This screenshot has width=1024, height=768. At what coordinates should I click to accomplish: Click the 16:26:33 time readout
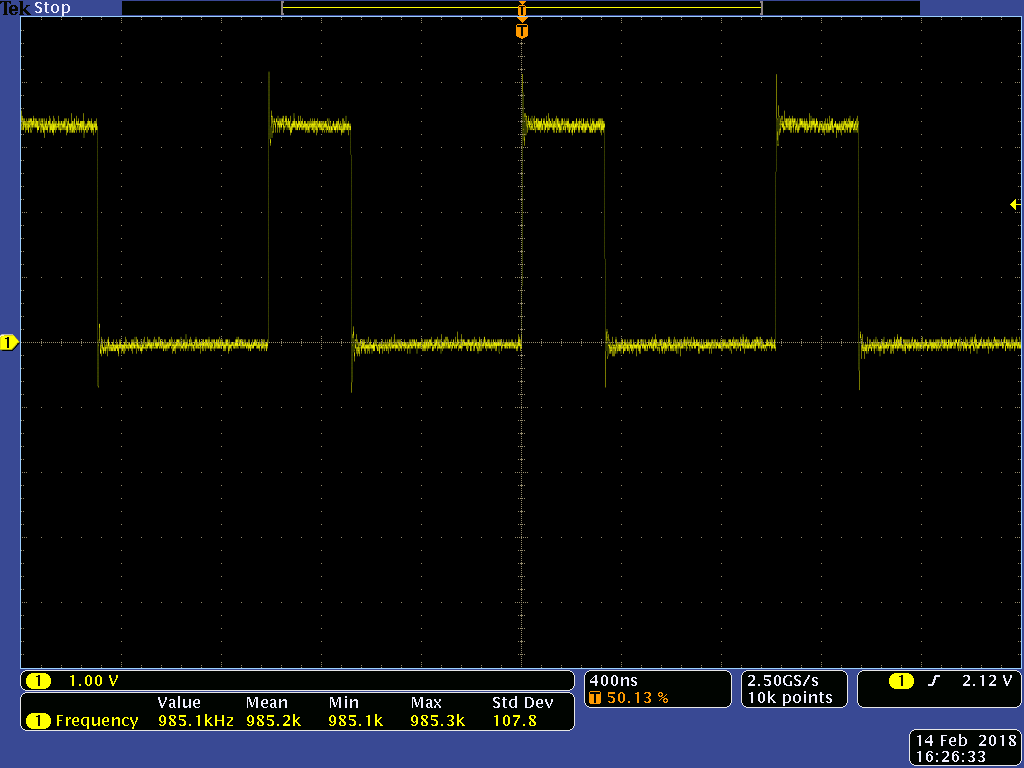point(950,757)
